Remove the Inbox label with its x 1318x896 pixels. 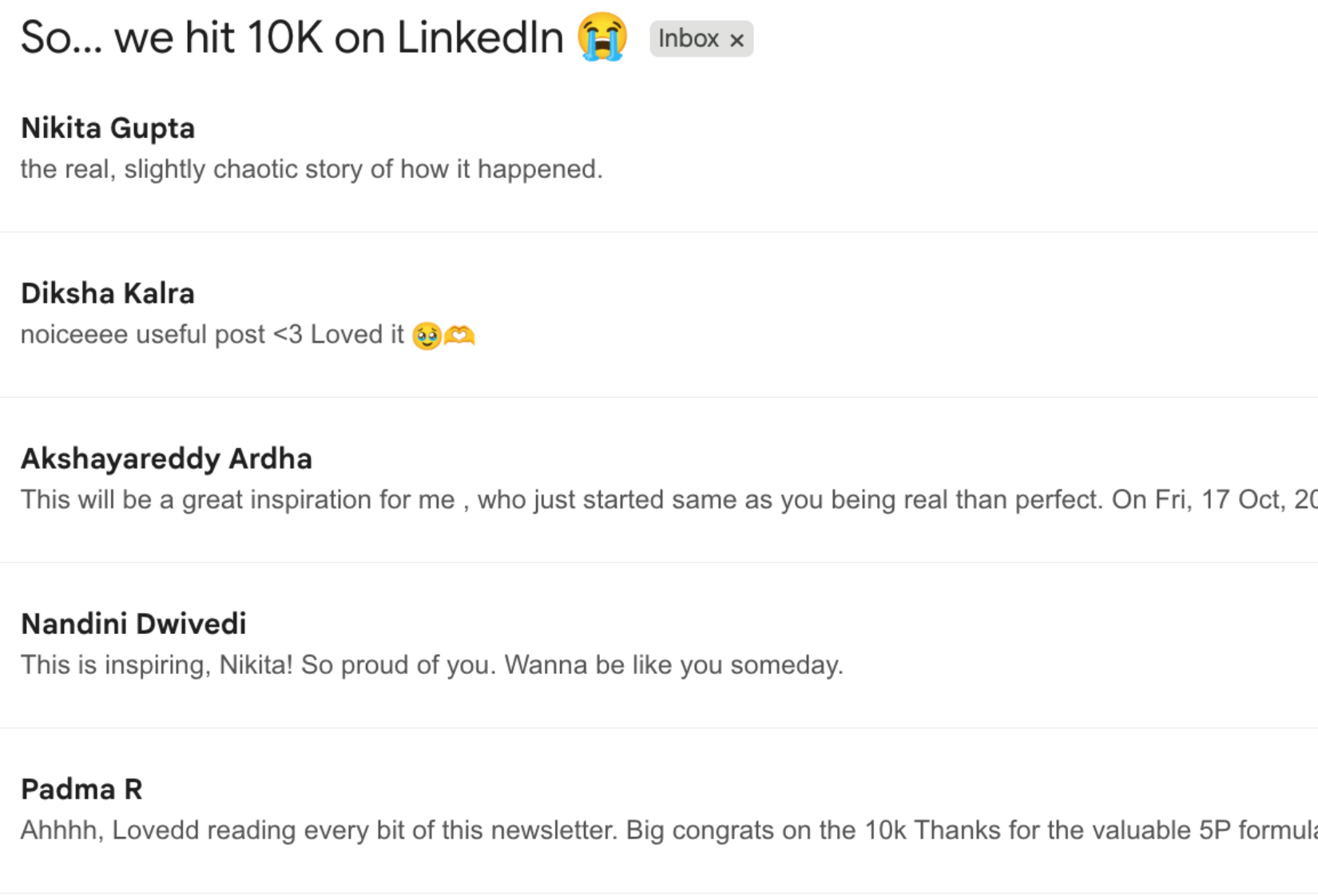tap(737, 40)
